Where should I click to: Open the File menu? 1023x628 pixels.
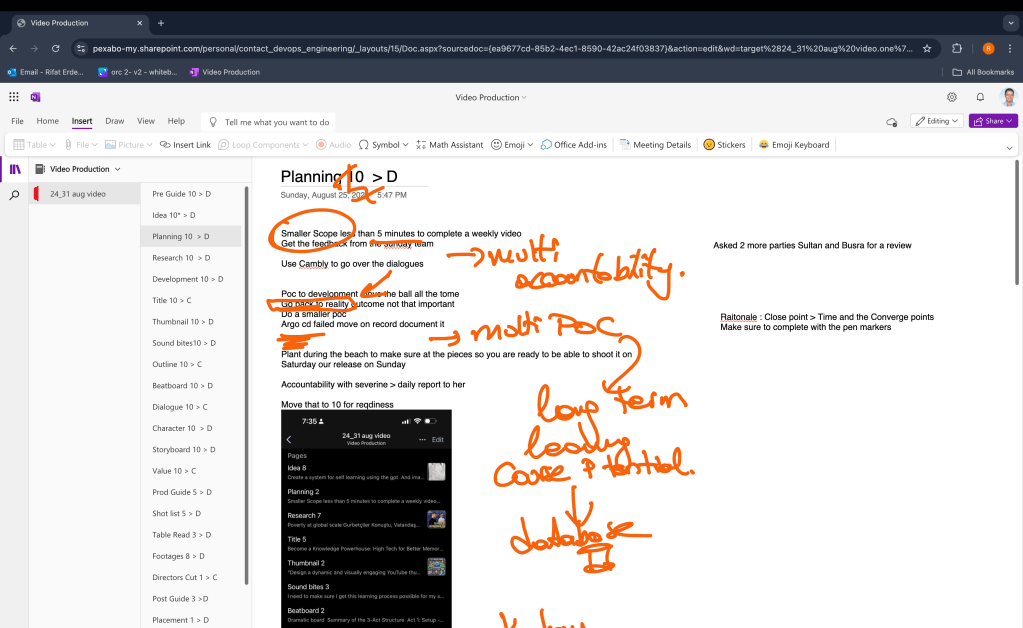coord(18,121)
